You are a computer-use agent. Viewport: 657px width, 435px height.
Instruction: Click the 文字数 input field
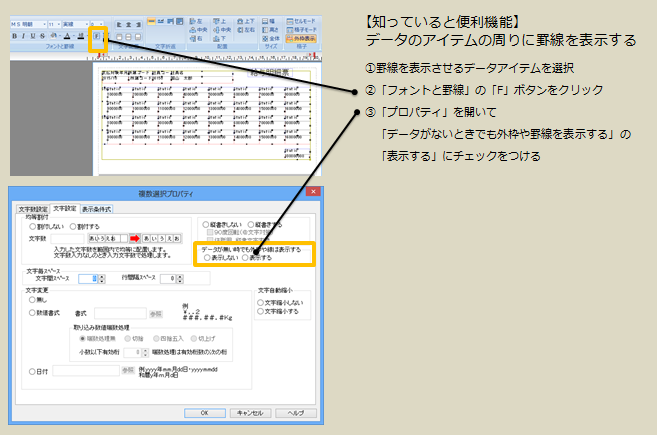pyautogui.click(x=67, y=238)
